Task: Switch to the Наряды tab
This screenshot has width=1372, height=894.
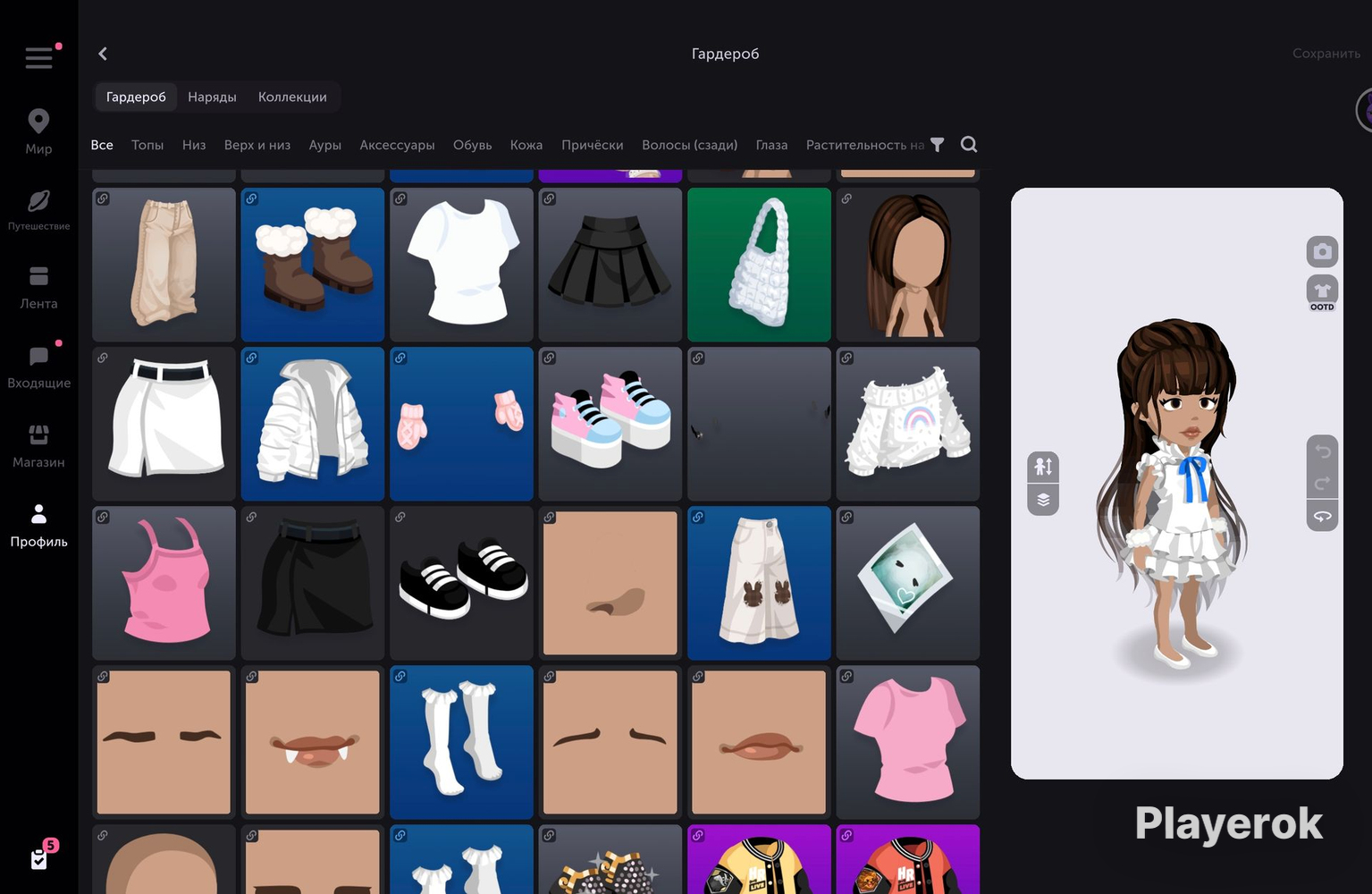Action: coord(212,97)
